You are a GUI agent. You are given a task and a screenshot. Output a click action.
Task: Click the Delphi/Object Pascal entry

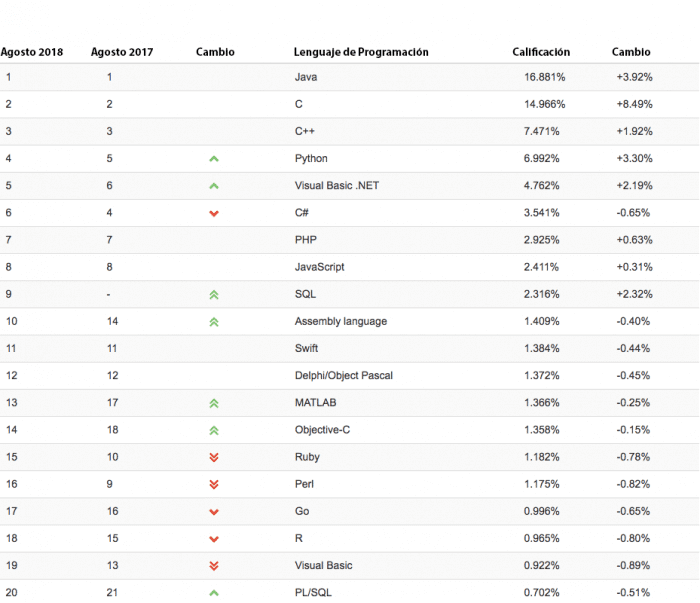coord(344,376)
